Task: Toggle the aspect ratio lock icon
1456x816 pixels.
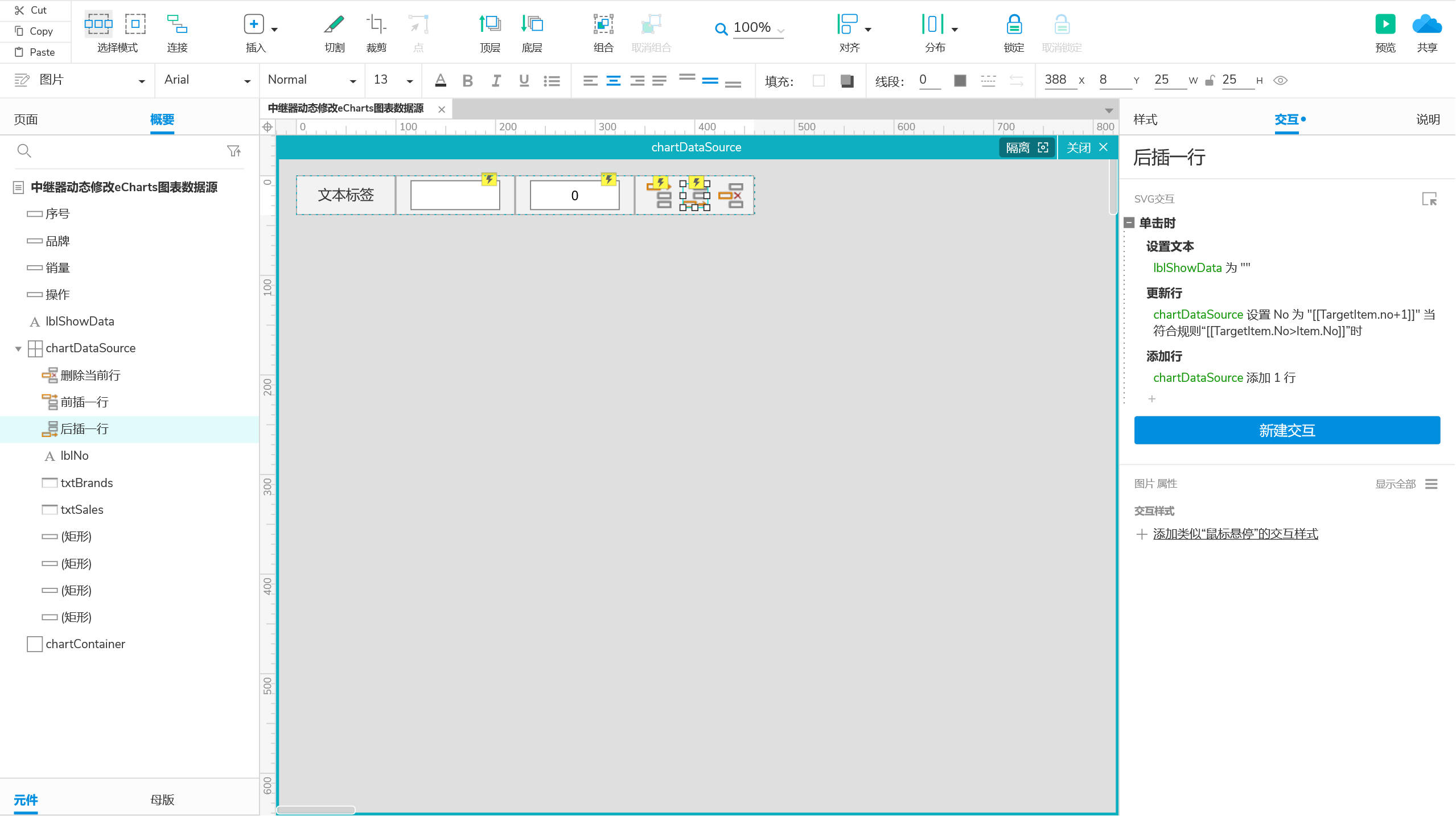Action: point(1210,80)
